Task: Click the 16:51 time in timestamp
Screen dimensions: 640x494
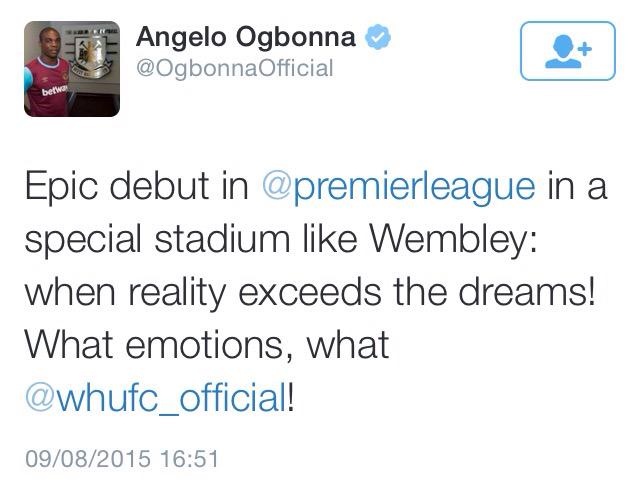Action: (189, 458)
